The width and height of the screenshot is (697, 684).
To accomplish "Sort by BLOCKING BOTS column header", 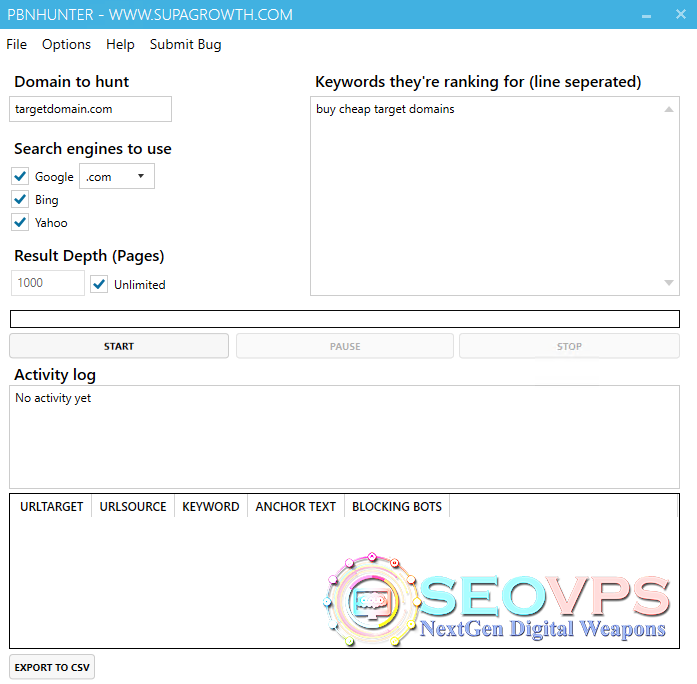I will pyautogui.click(x=397, y=506).
